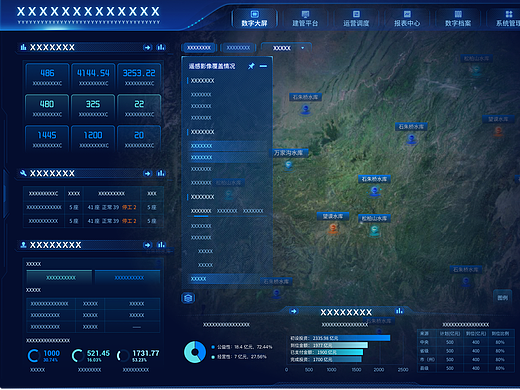
Task: Click the arrow icon in the wrench panel header
Action: pyautogui.click(x=147, y=173)
